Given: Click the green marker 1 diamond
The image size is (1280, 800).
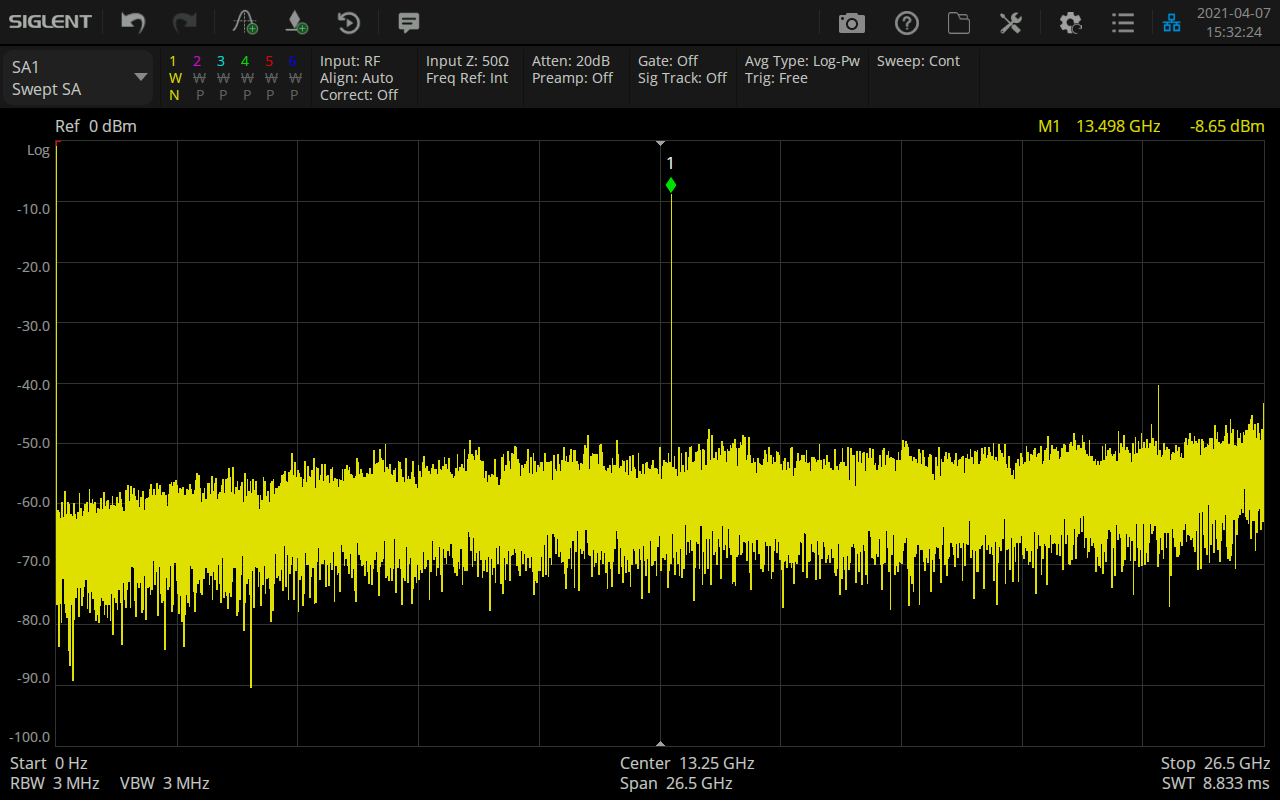Looking at the screenshot, I should pyautogui.click(x=670, y=185).
